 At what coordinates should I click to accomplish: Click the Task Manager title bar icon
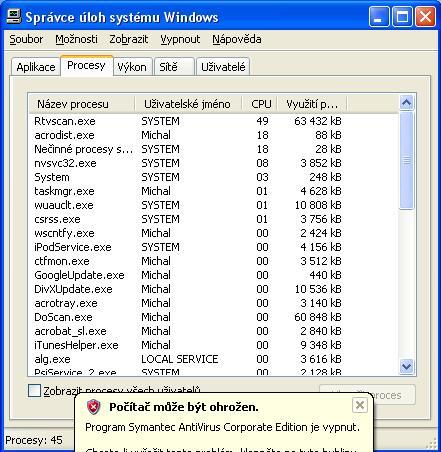[14, 16]
